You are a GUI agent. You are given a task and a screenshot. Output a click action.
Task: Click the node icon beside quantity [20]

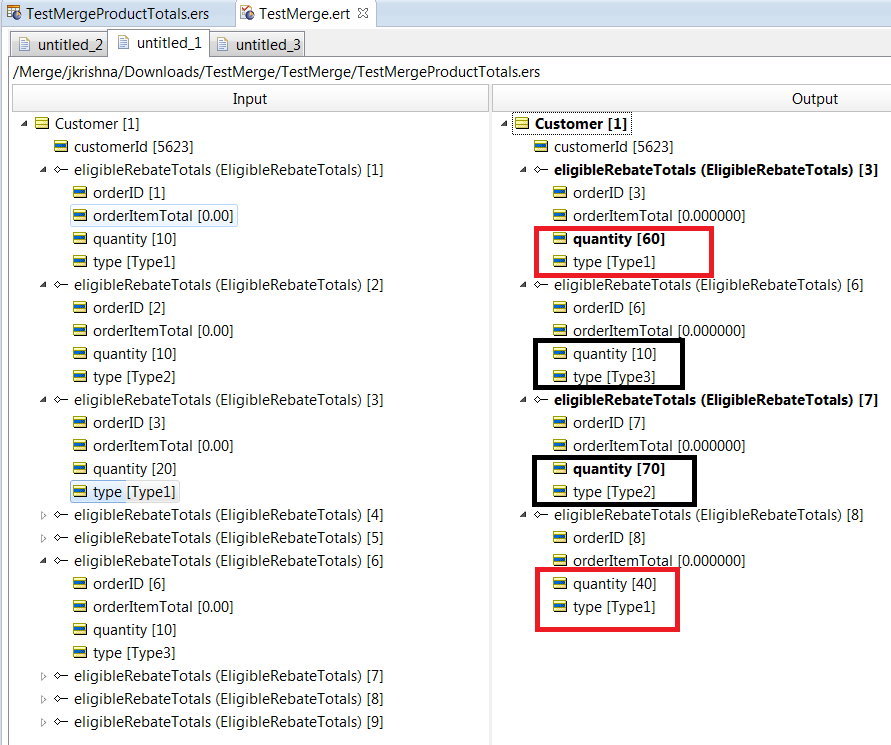click(80, 468)
